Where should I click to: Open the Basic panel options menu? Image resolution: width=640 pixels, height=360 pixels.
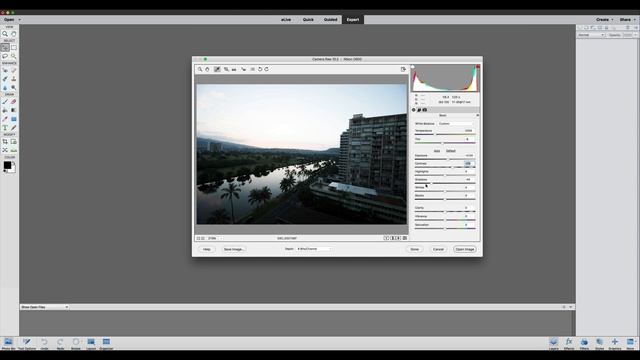click(478, 116)
